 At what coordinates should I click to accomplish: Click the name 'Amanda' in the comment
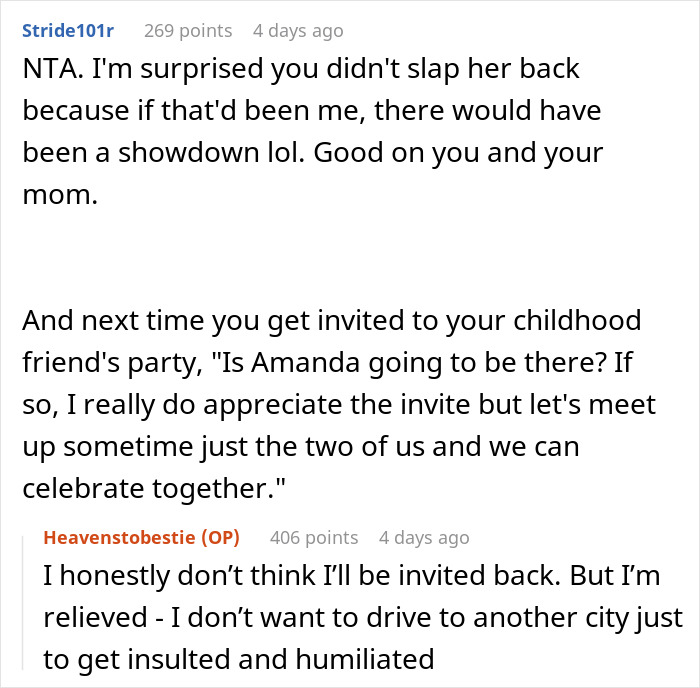point(305,363)
